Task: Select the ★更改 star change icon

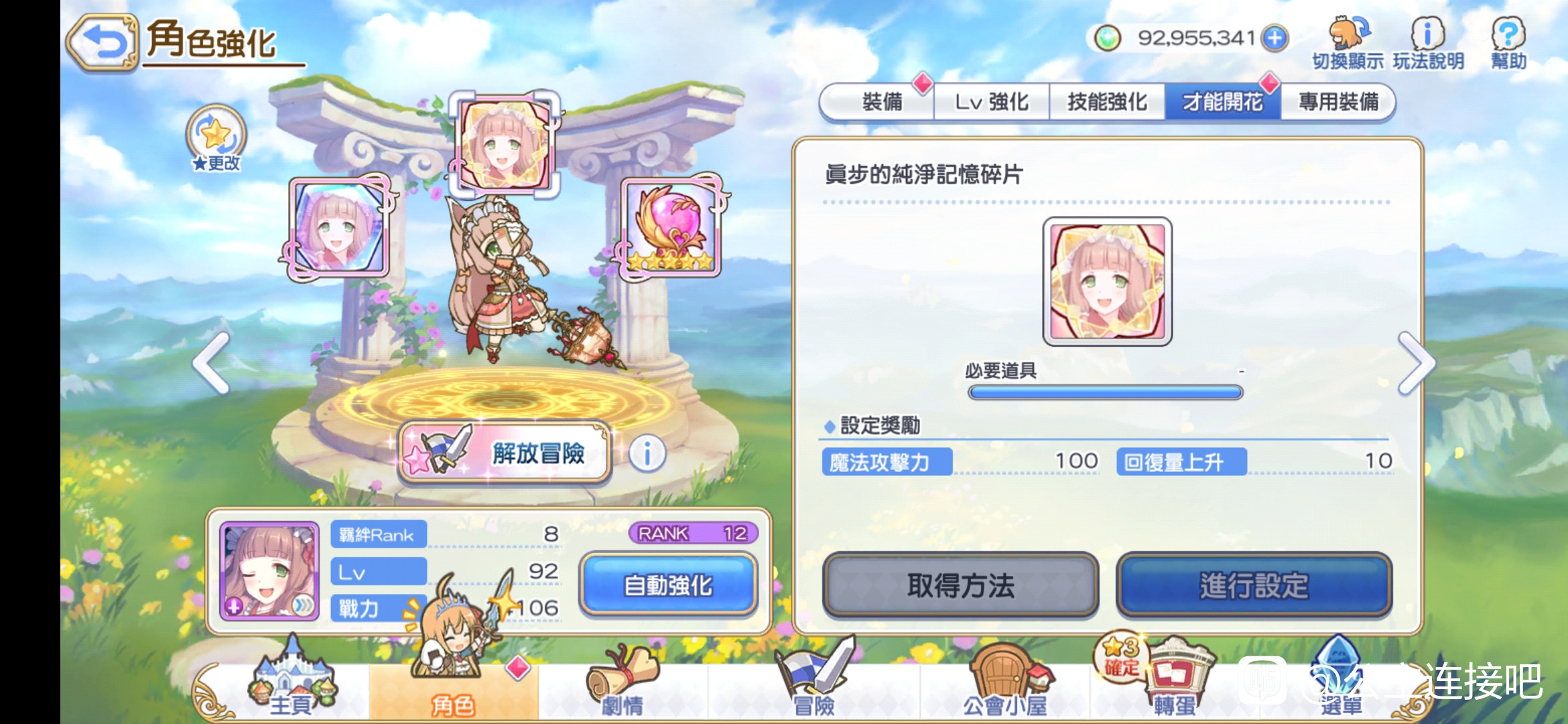Action: [x=216, y=138]
